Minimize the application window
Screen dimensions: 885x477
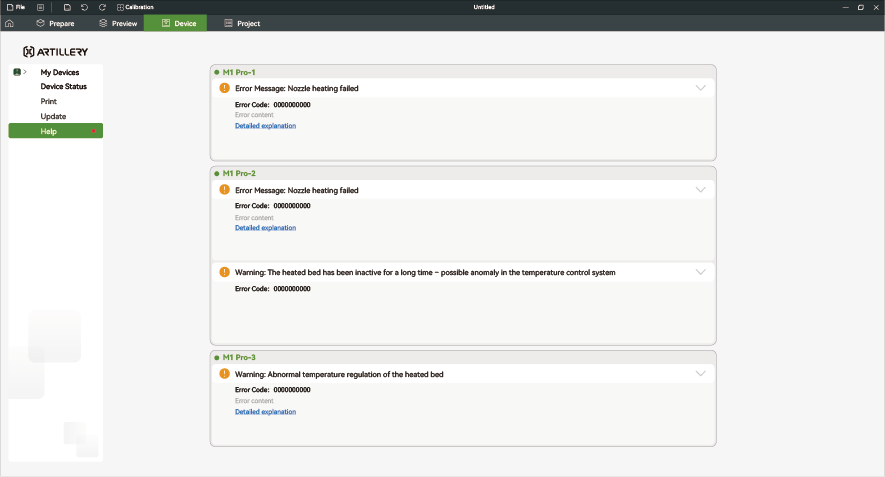845,7
